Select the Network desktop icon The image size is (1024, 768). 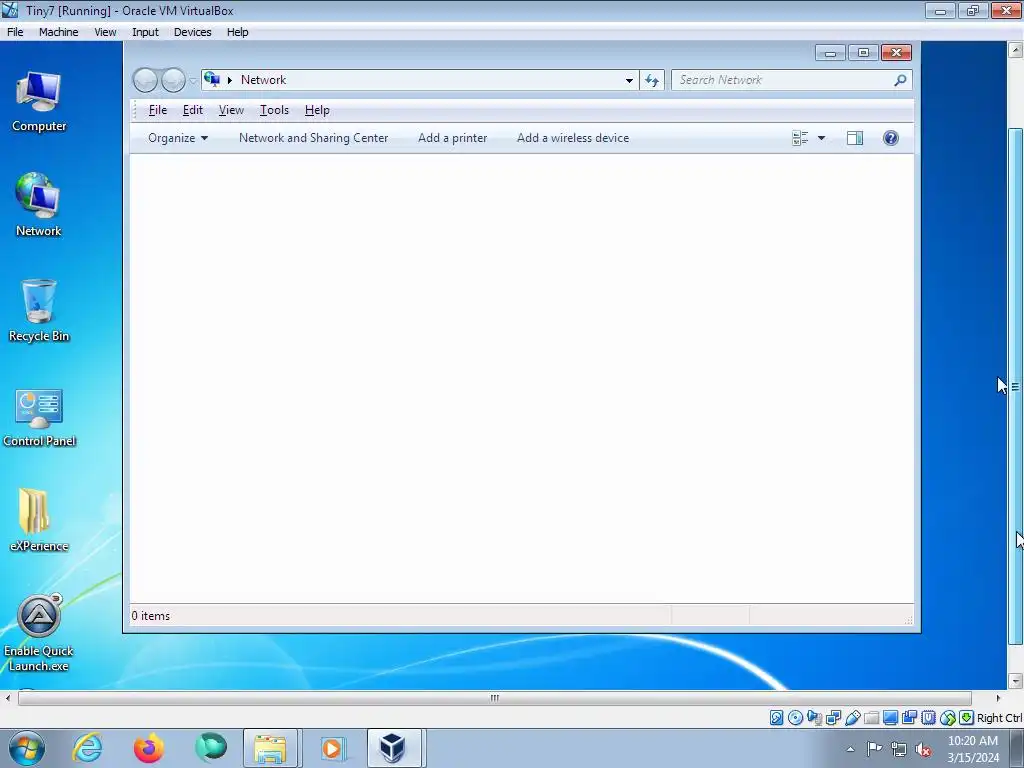39,205
